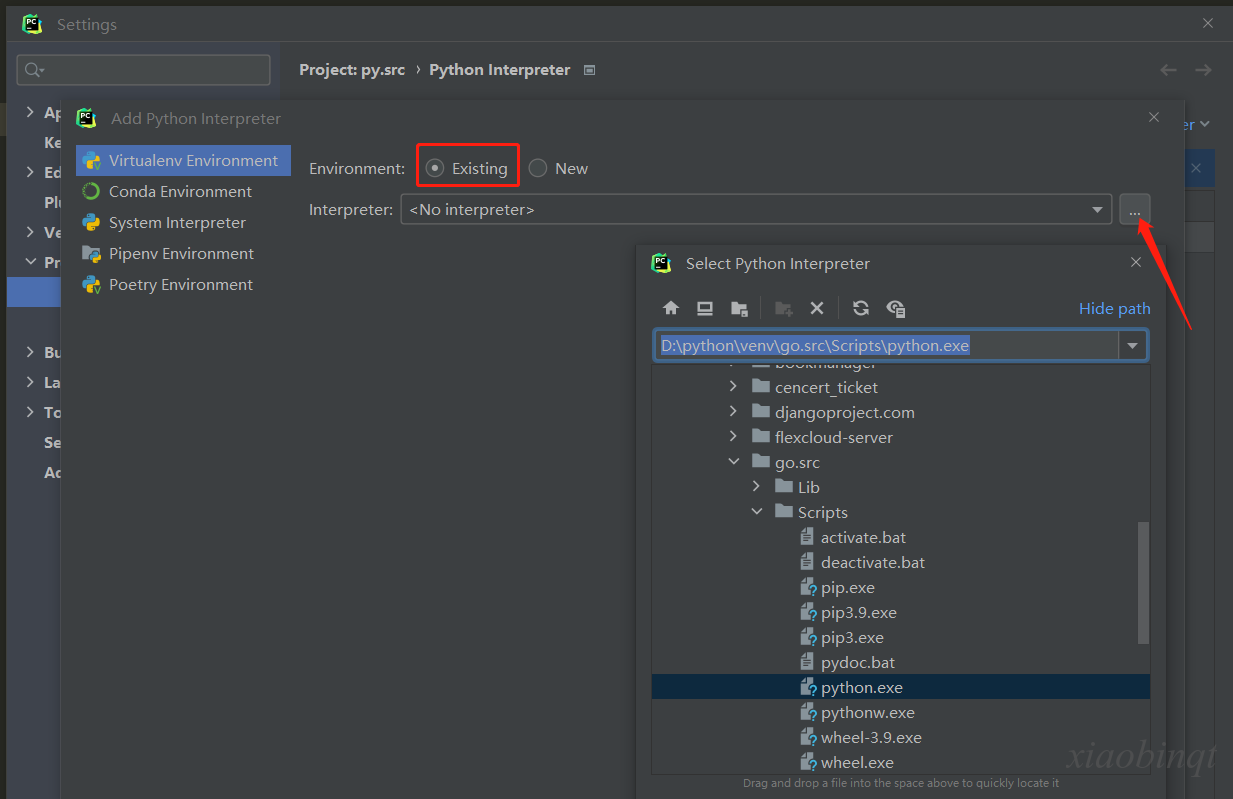Viewport: 1233px width, 799px height.
Task: Click the wheel-3.9.exe file icon
Action: [808, 737]
